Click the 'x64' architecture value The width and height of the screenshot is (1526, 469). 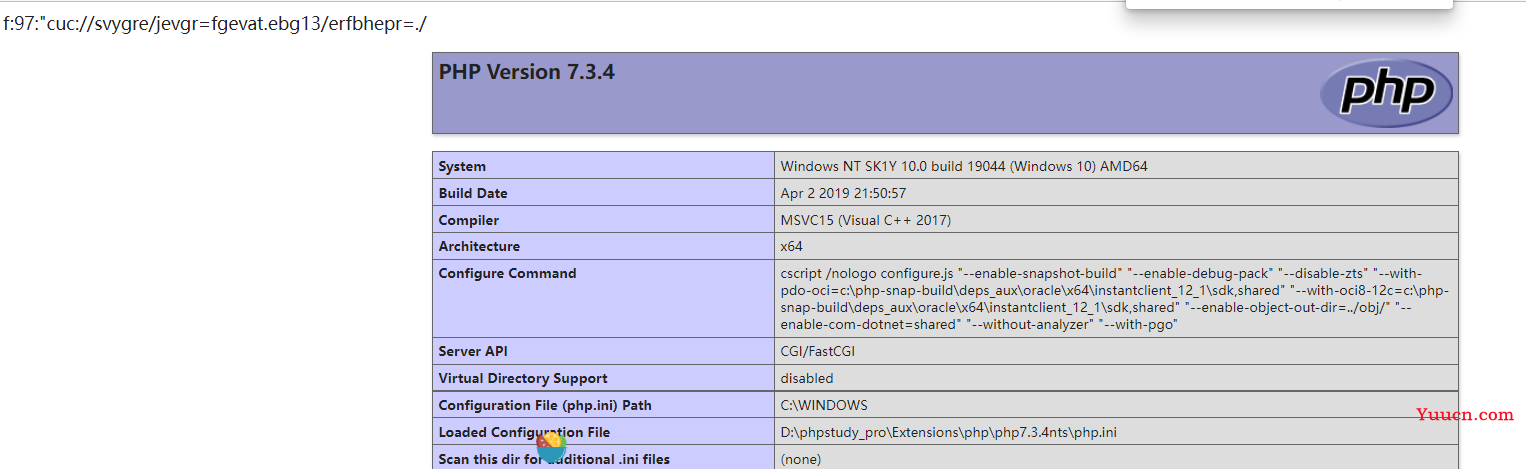point(791,246)
